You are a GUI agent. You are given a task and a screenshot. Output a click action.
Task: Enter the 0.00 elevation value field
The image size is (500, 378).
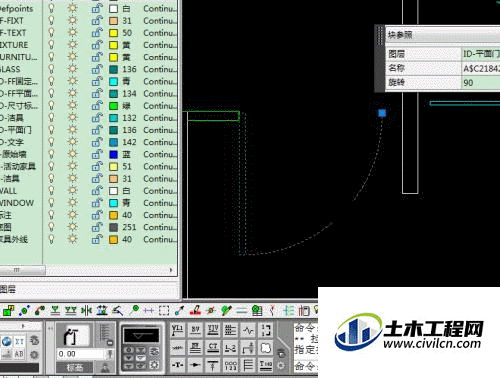click(x=81, y=354)
